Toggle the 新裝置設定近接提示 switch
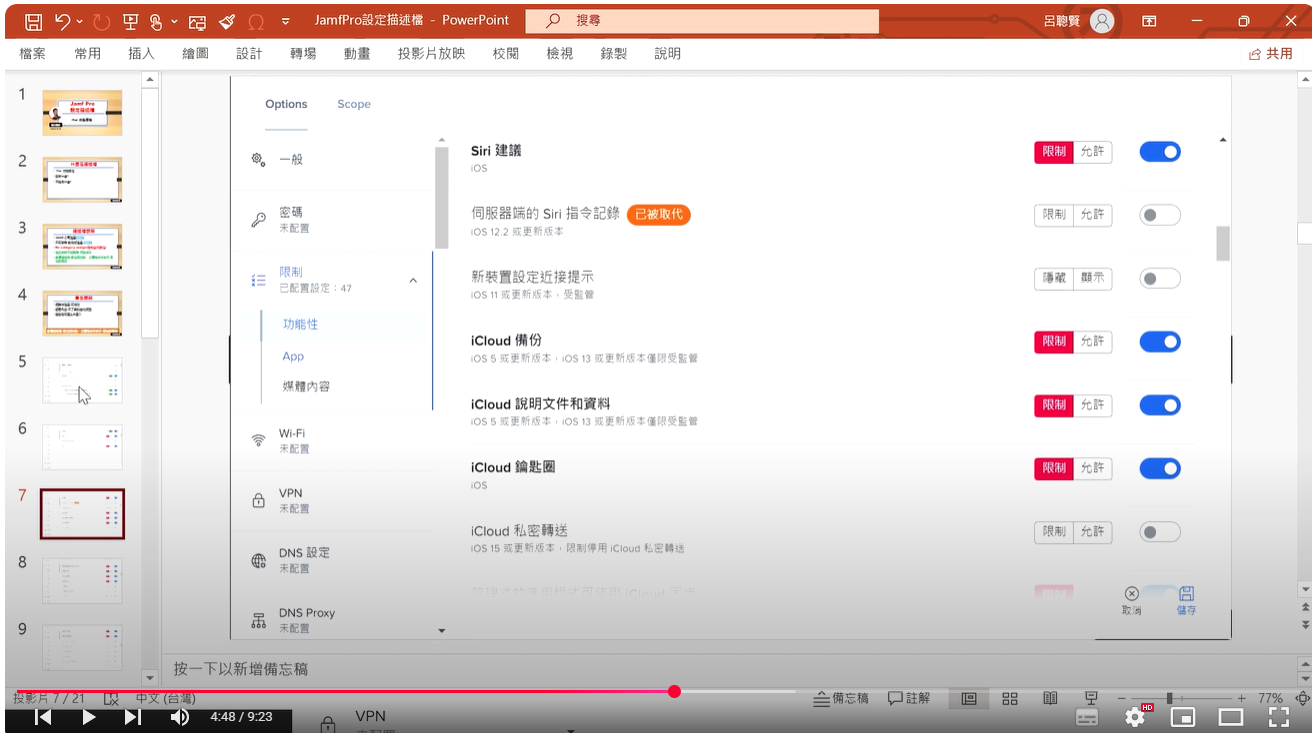Image resolution: width=1312 pixels, height=733 pixels. click(x=1160, y=279)
